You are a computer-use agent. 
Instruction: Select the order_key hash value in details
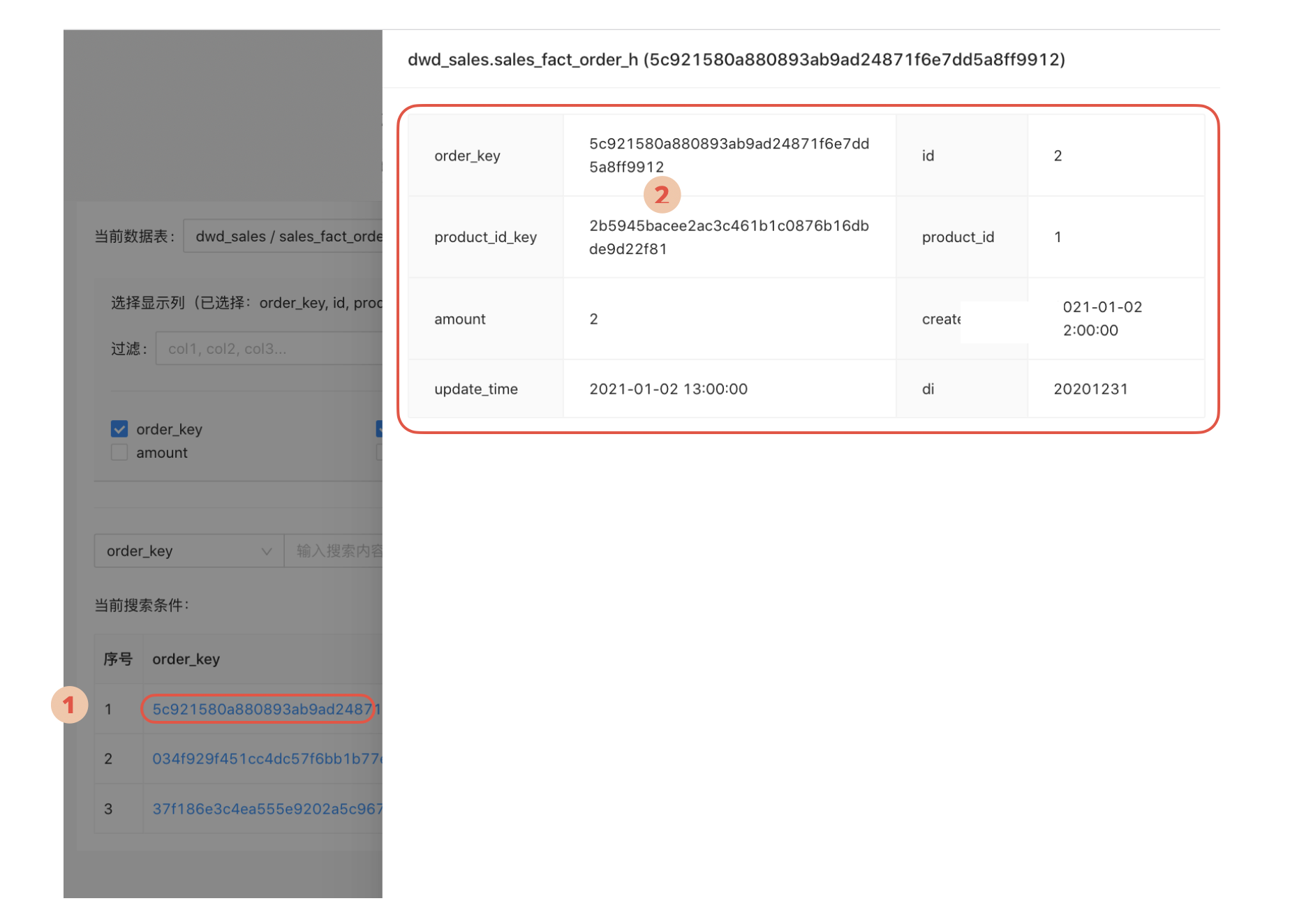tap(728, 155)
